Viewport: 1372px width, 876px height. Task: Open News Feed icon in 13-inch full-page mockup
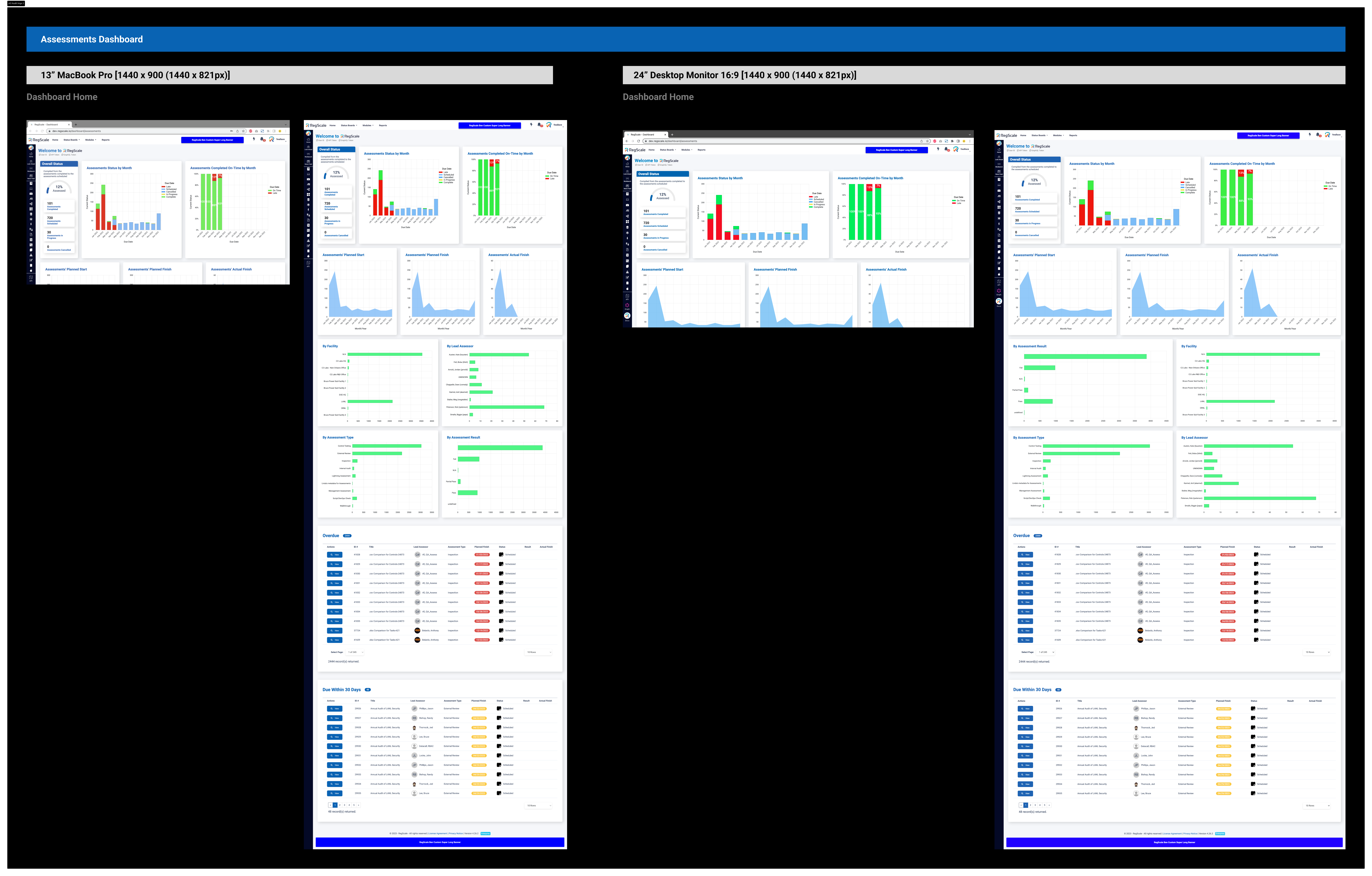[x=308, y=162]
